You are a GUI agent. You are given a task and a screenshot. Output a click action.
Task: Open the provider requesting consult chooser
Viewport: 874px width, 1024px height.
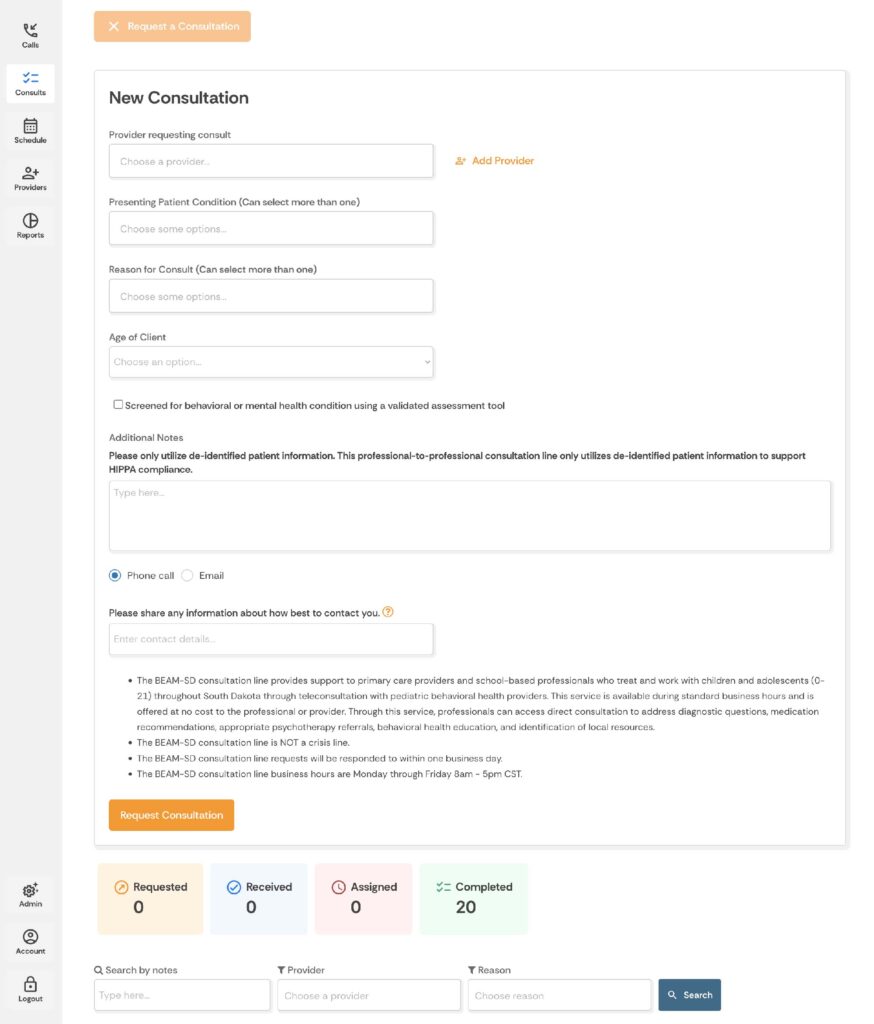click(271, 161)
